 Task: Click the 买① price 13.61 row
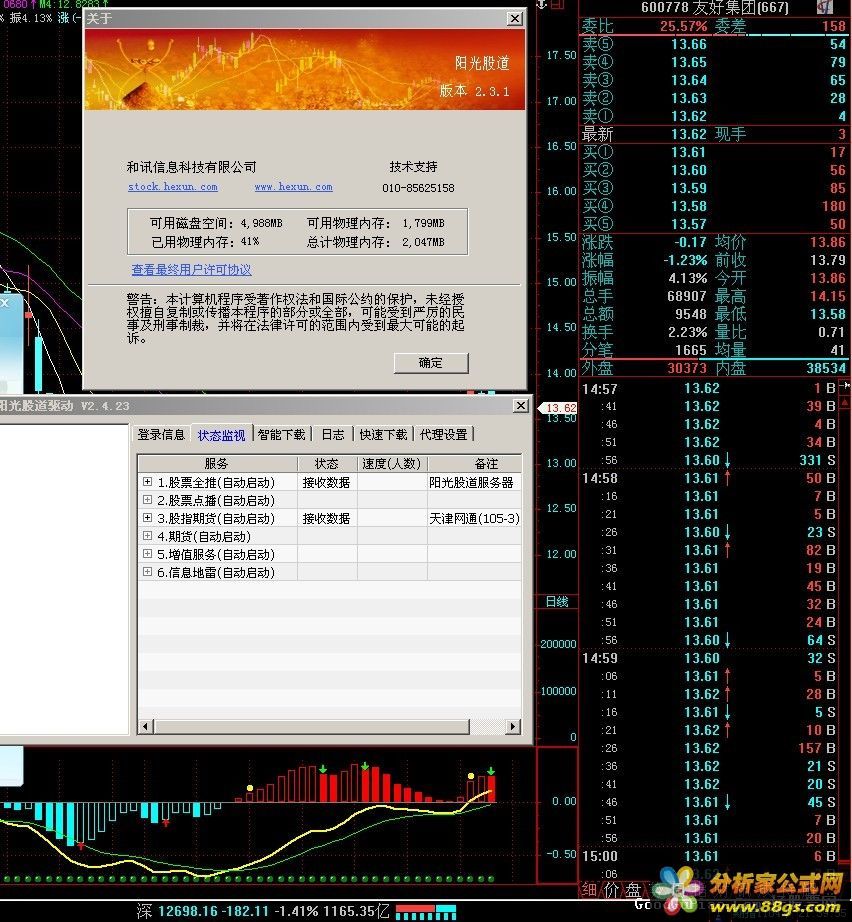pos(714,152)
